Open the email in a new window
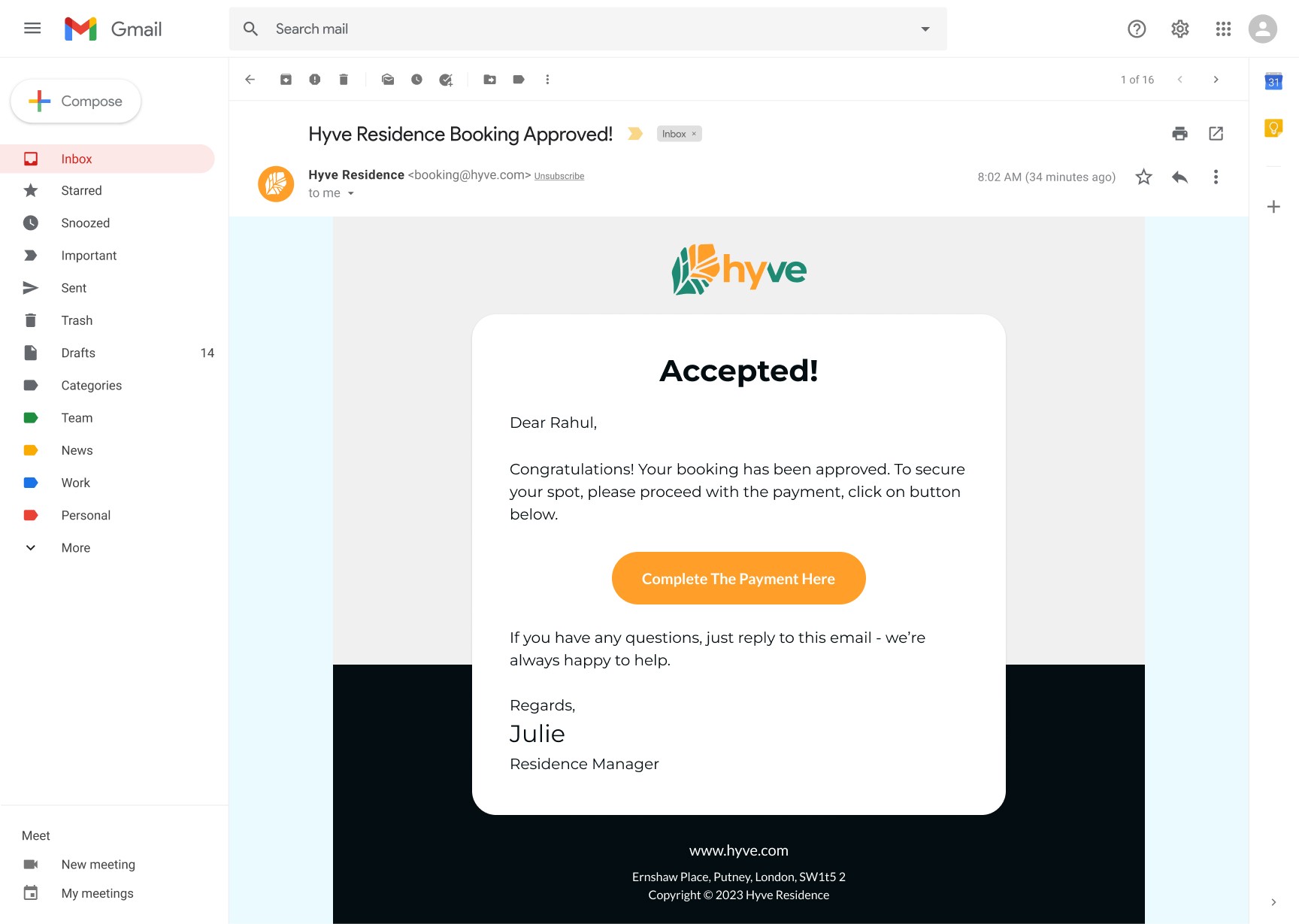The width and height of the screenshot is (1299, 924). pos(1216,133)
